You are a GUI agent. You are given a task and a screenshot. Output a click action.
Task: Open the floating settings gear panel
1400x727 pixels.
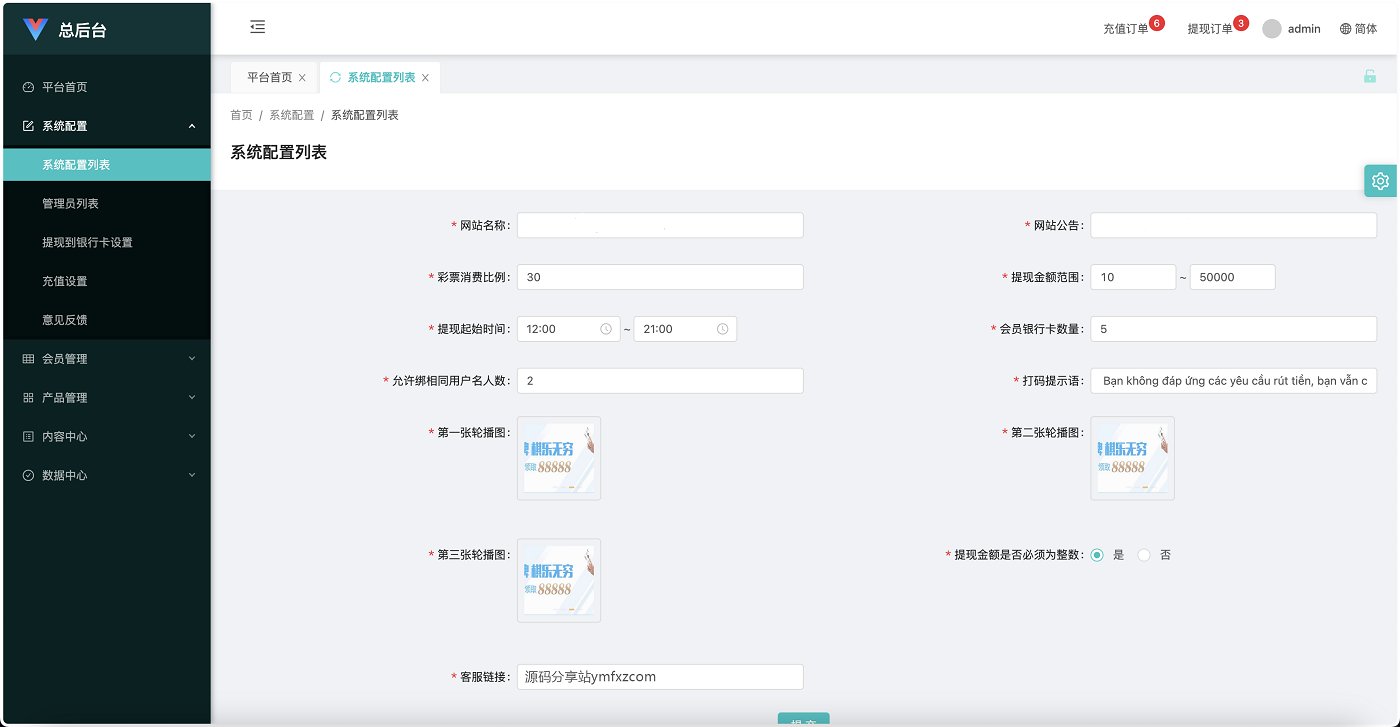point(1380,181)
